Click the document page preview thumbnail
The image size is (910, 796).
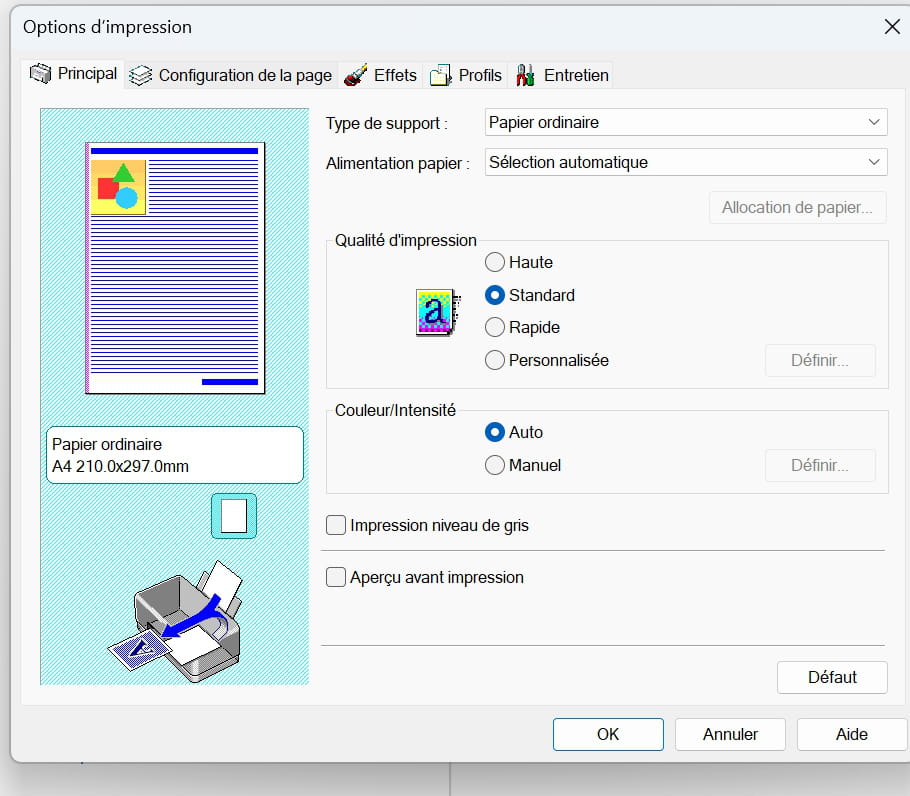(175, 268)
